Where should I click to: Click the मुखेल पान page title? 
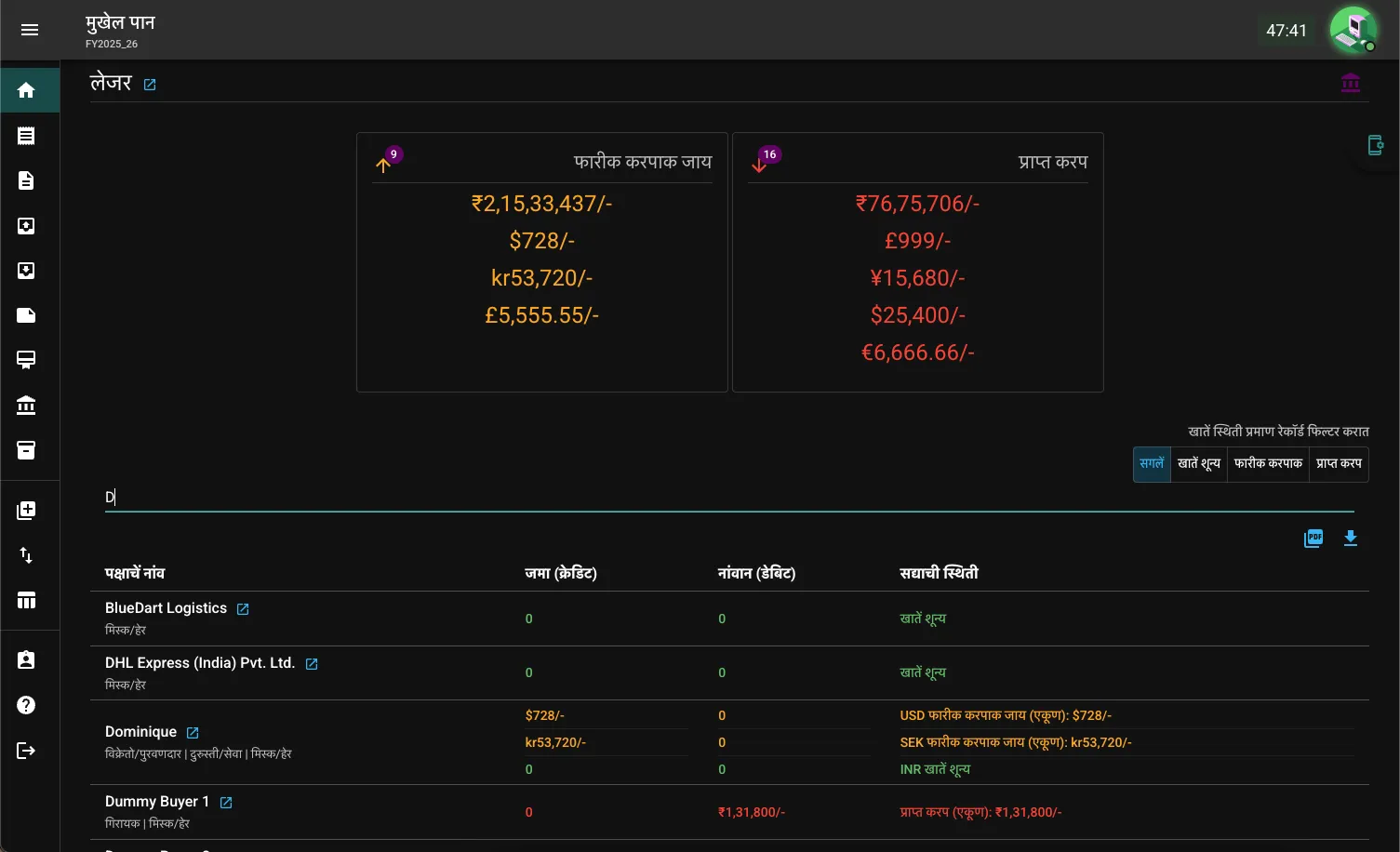coord(120,22)
